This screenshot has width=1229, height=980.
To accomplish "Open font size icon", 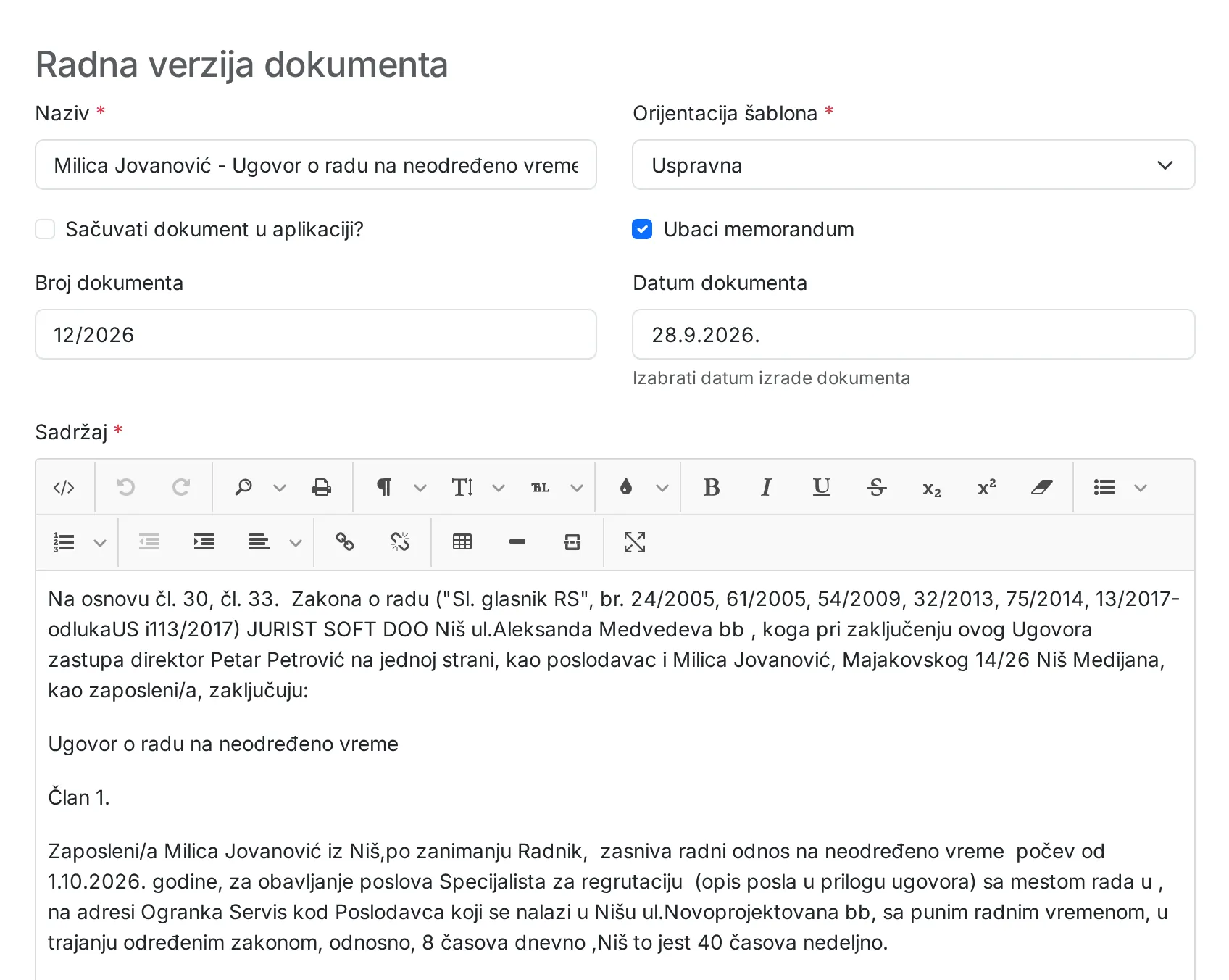I will click(462, 487).
